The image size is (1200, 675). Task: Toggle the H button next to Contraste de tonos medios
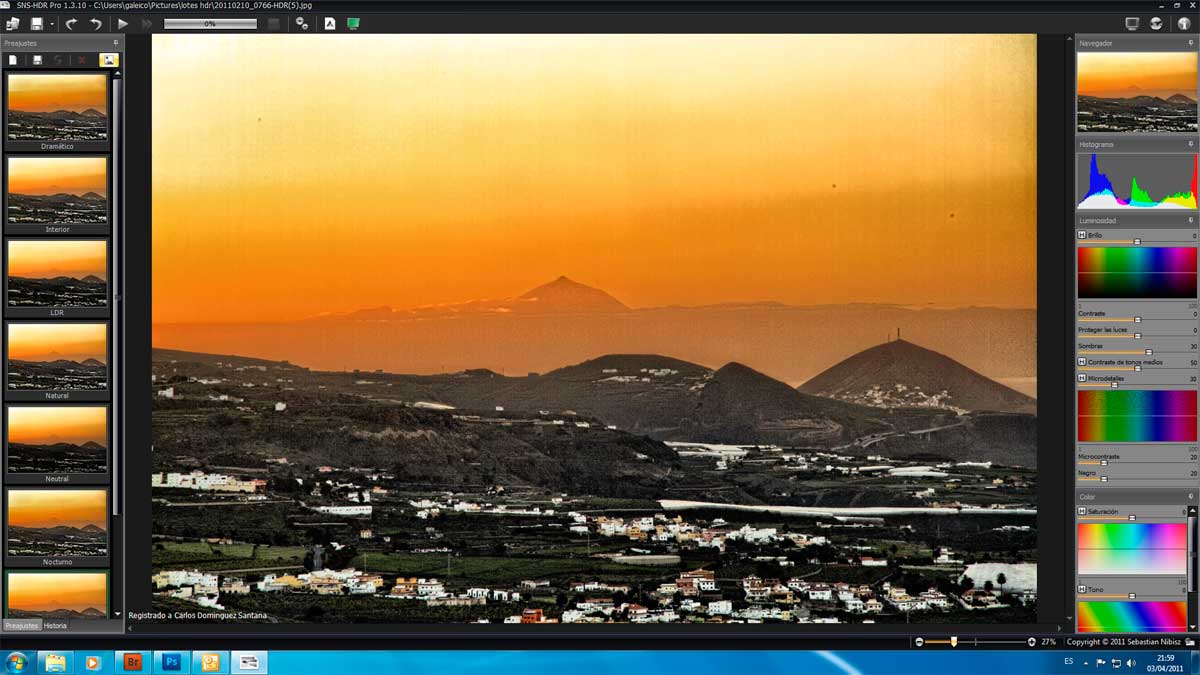1082,361
